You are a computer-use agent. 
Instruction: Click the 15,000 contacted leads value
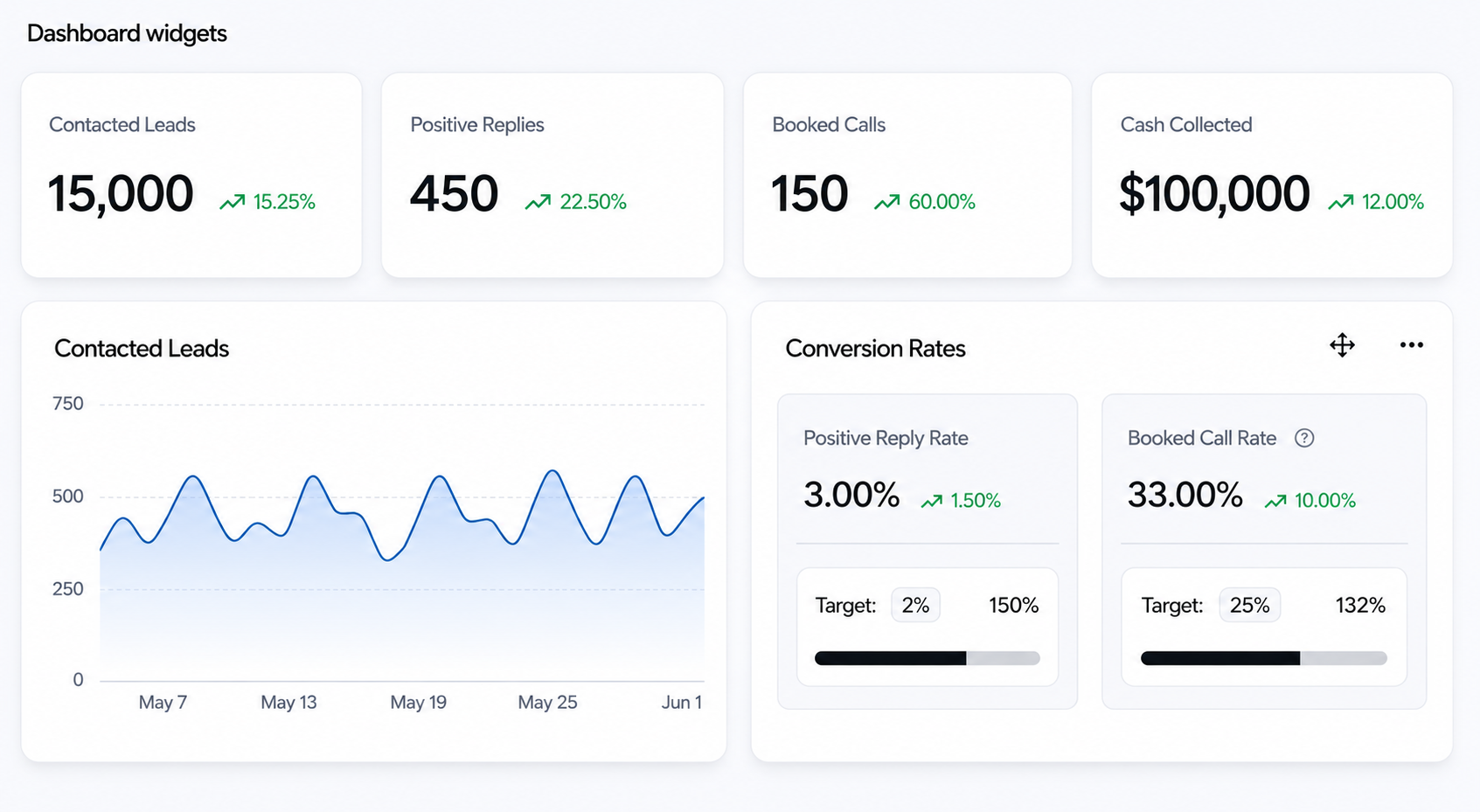coord(121,194)
